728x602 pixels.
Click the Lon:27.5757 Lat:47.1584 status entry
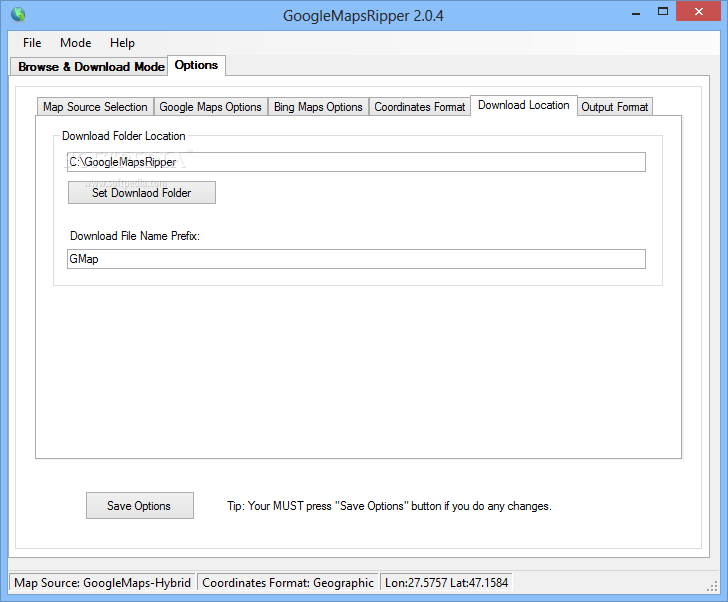447,583
